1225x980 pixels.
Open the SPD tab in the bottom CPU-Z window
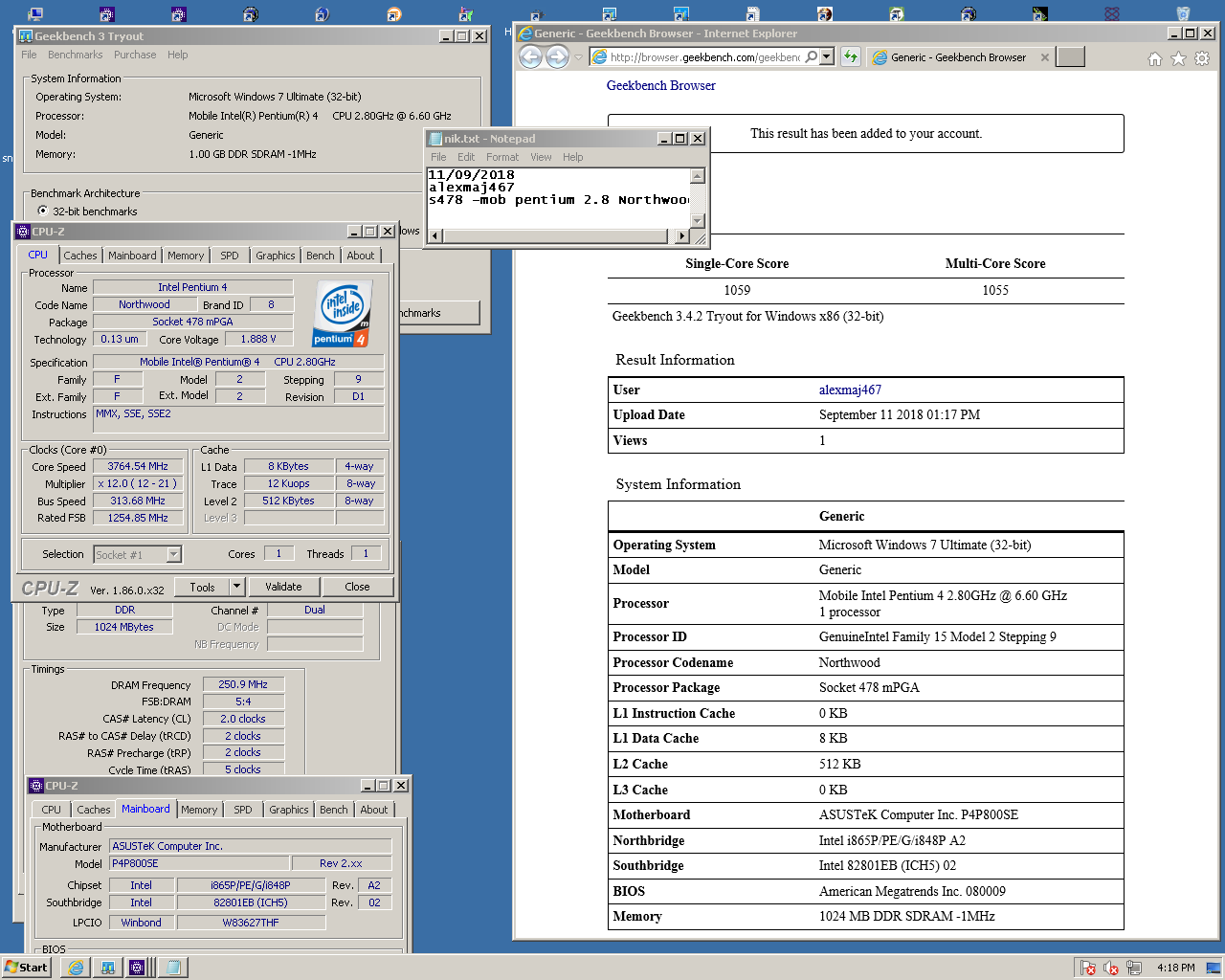[243, 810]
